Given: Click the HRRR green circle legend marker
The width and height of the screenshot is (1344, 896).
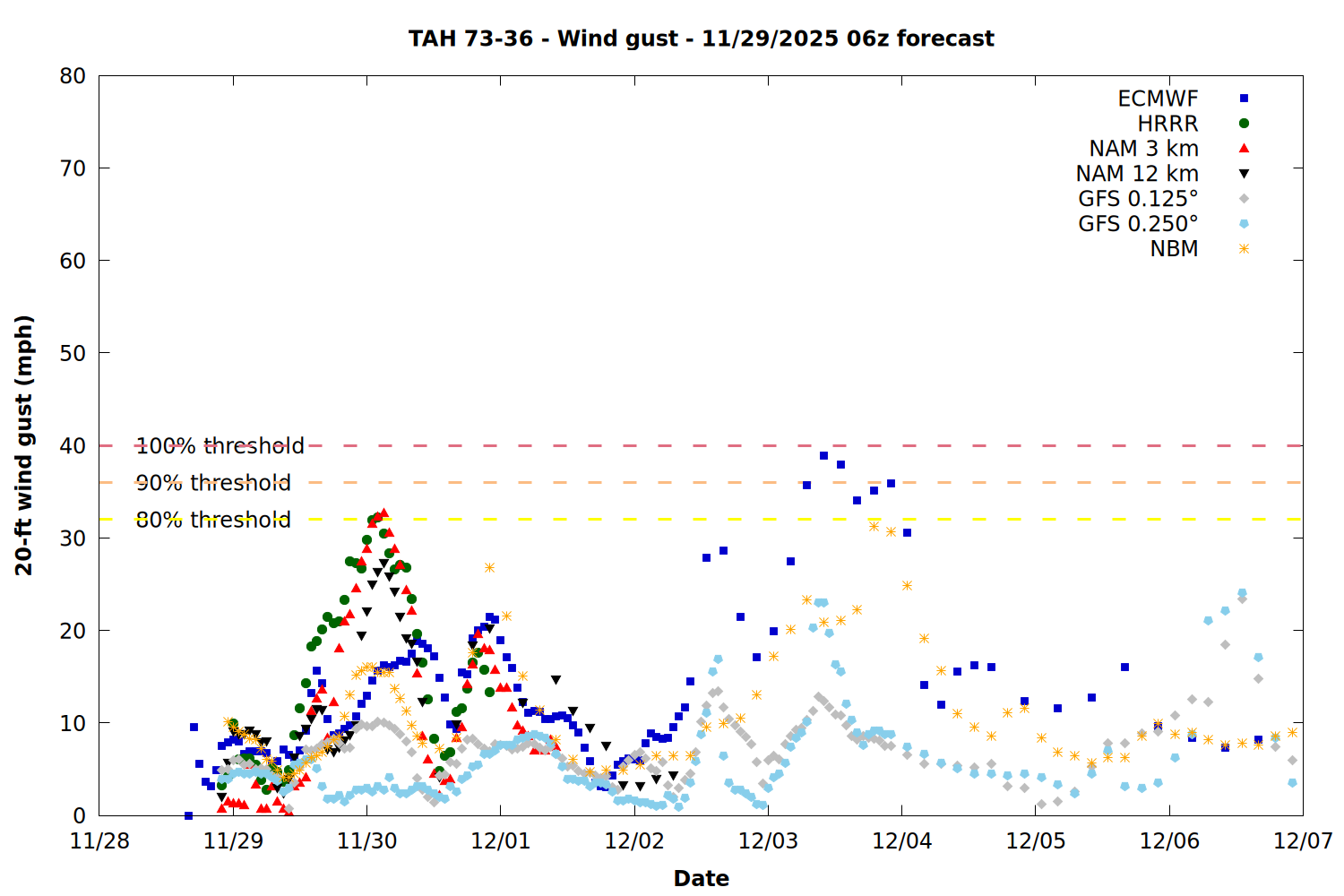Looking at the screenshot, I should click(1244, 124).
